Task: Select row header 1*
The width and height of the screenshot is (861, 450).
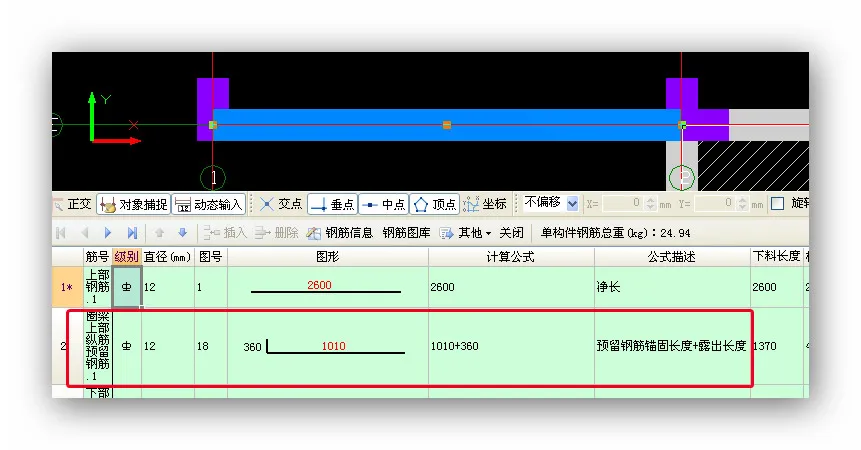Action: 67,287
